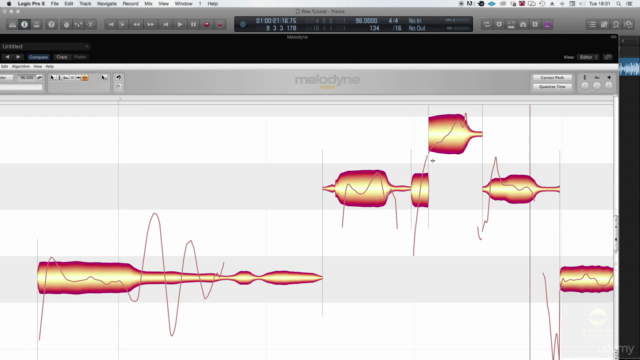Screen dimensions: 640x360
Task: Open Melodyne Help menu
Action: 49,67
